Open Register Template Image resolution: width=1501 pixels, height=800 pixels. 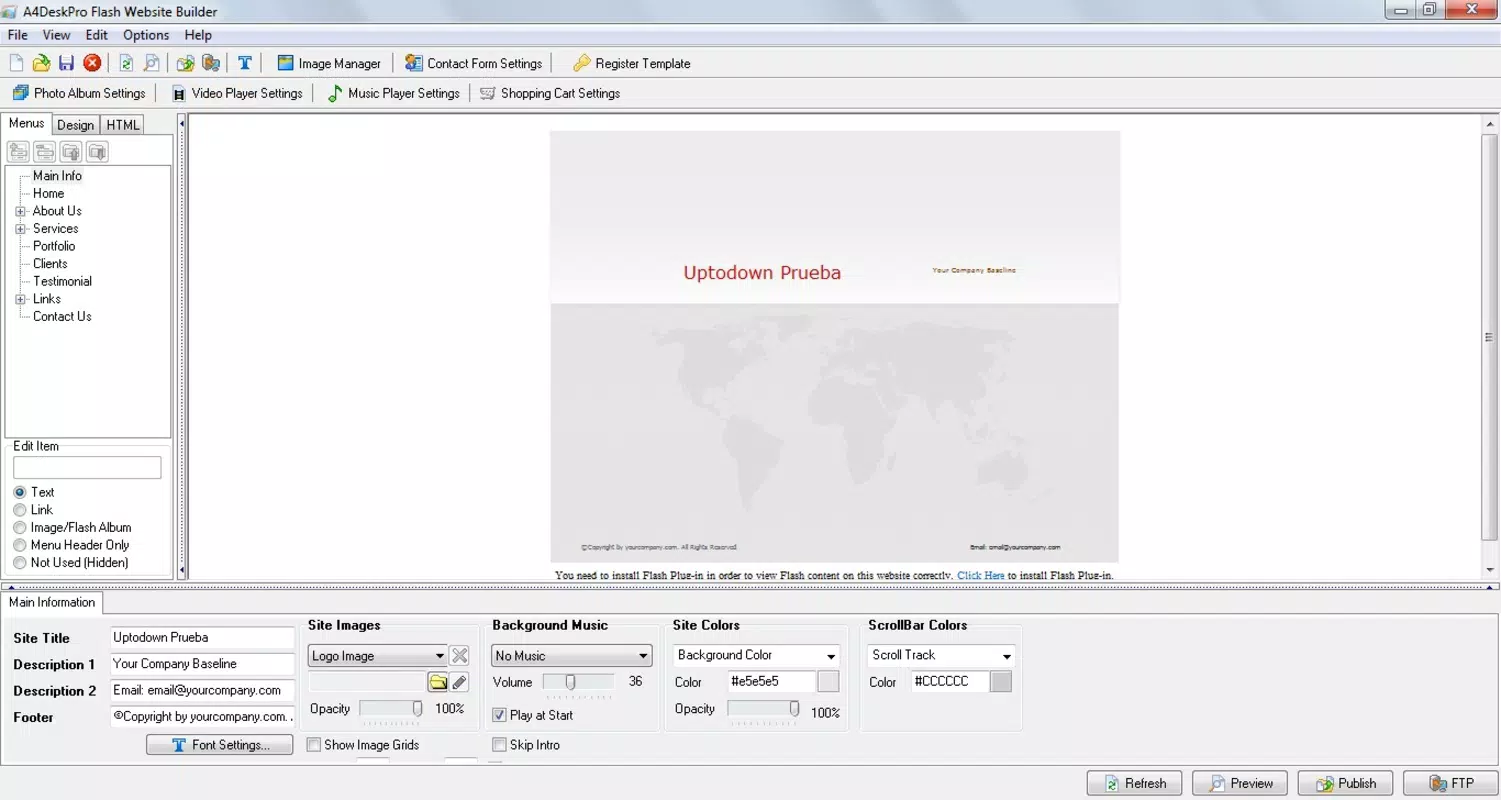click(631, 63)
